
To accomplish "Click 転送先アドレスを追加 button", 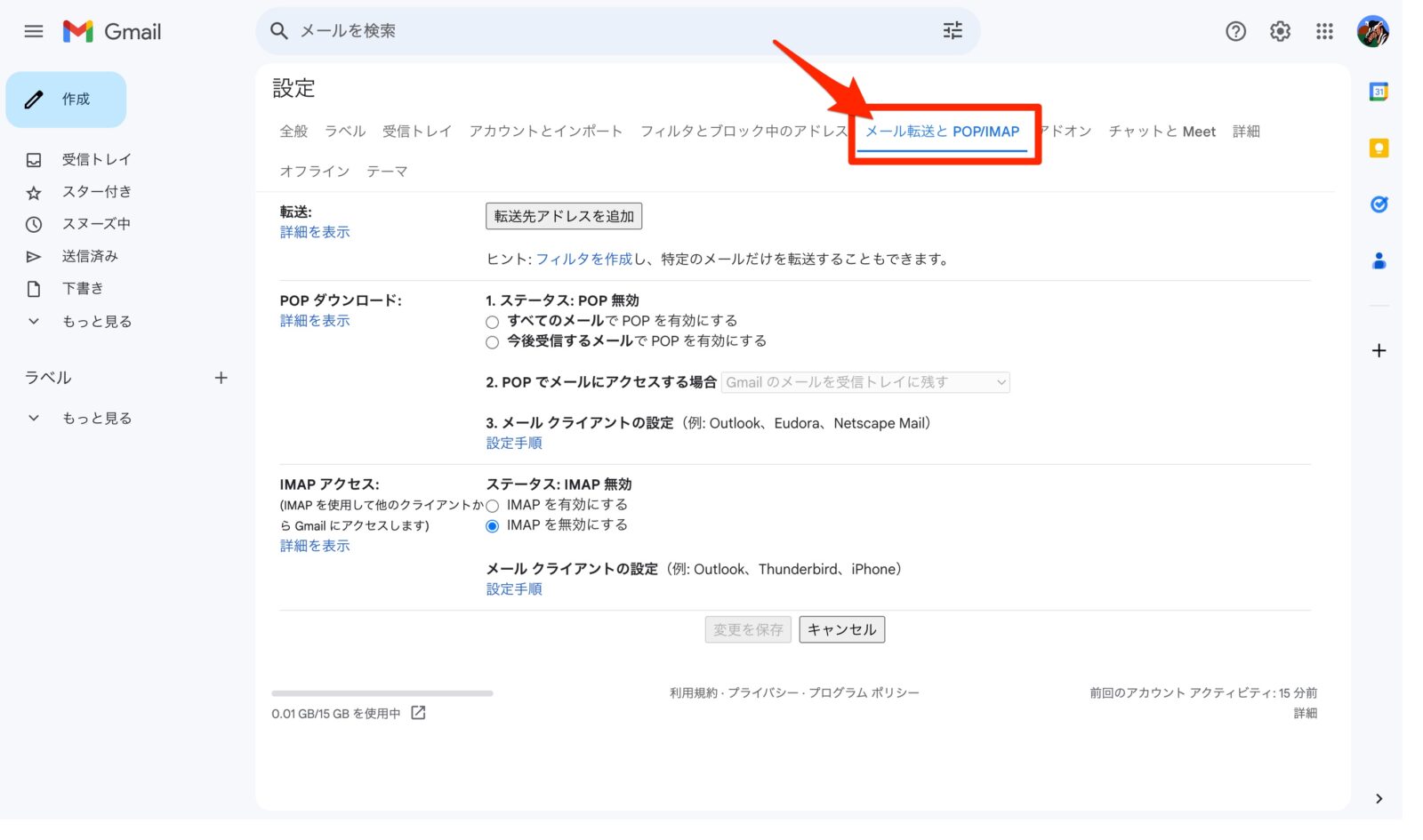I will [x=564, y=216].
